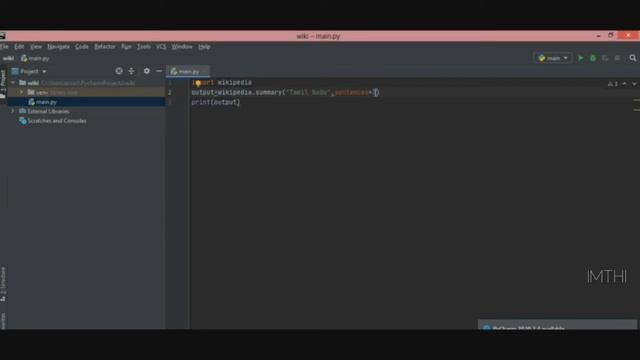The image size is (640, 360).
Task: Place cursor in print(output) line
Action: (216, 102)
